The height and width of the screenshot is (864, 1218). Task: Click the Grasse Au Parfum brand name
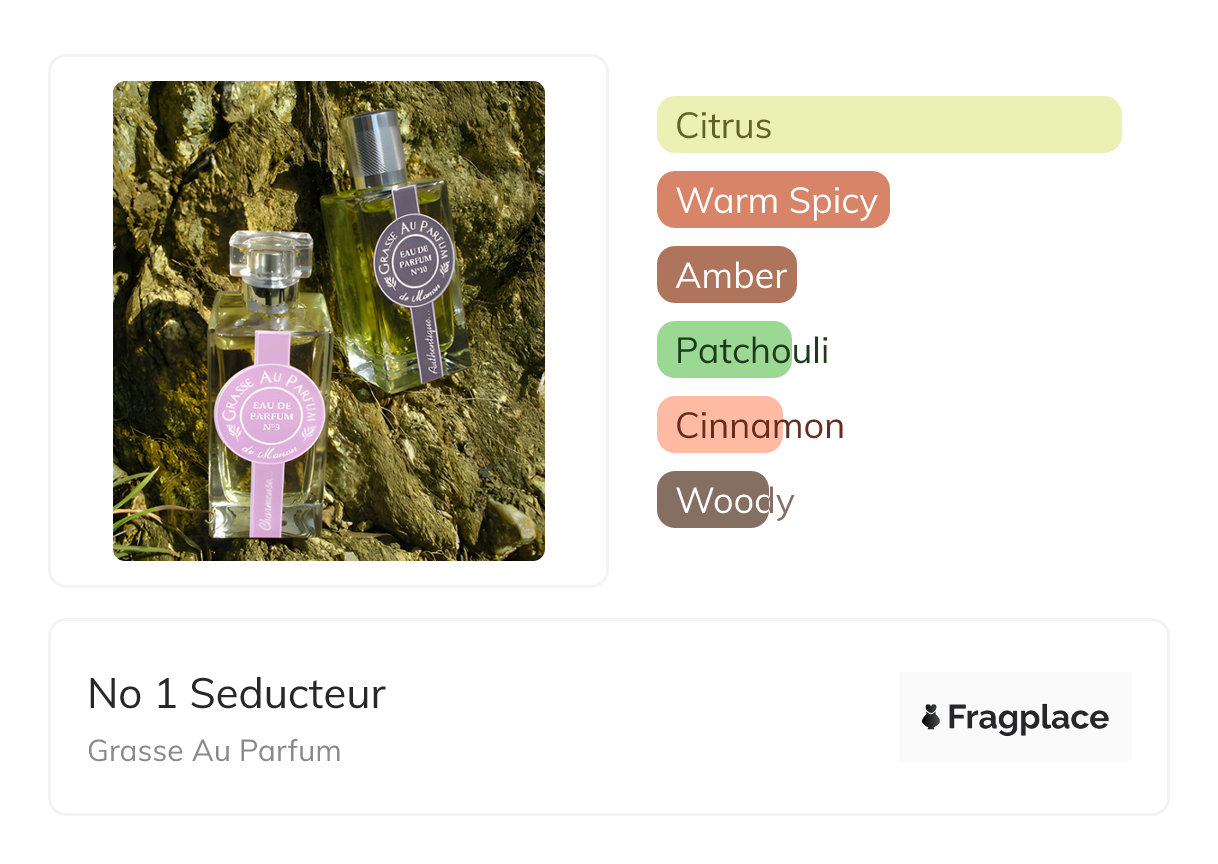point(214,750)
